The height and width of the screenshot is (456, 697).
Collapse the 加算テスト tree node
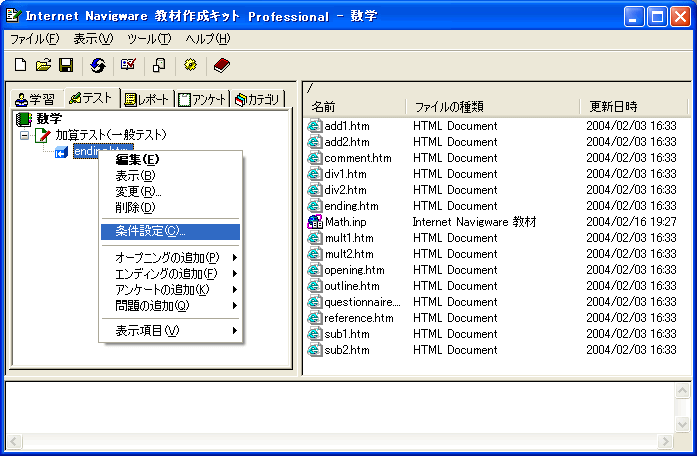point(25,135)
